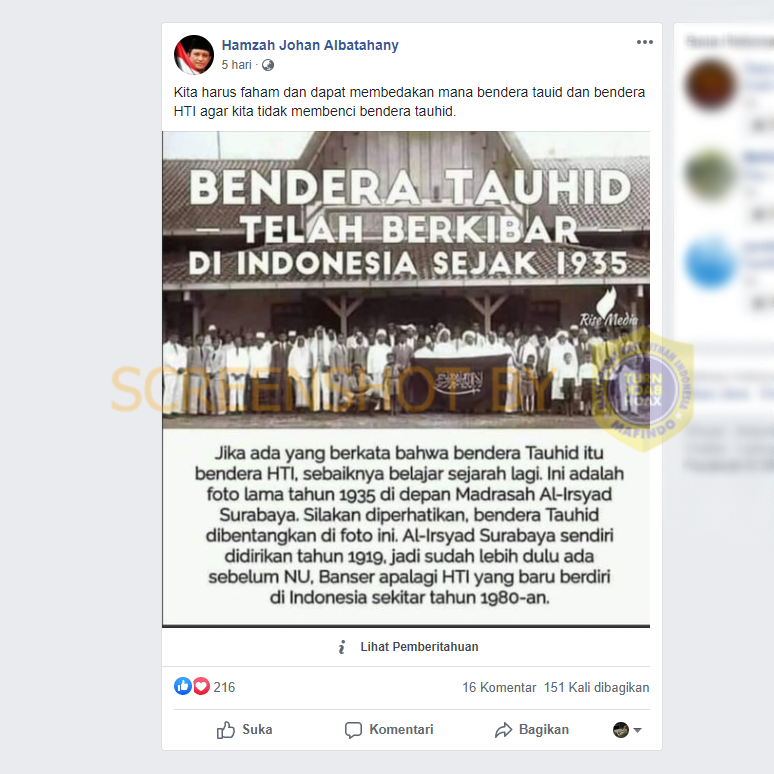Open the three-dot post options menu
The width and height of the screenshot is (774, 774).
click(644, 42)
